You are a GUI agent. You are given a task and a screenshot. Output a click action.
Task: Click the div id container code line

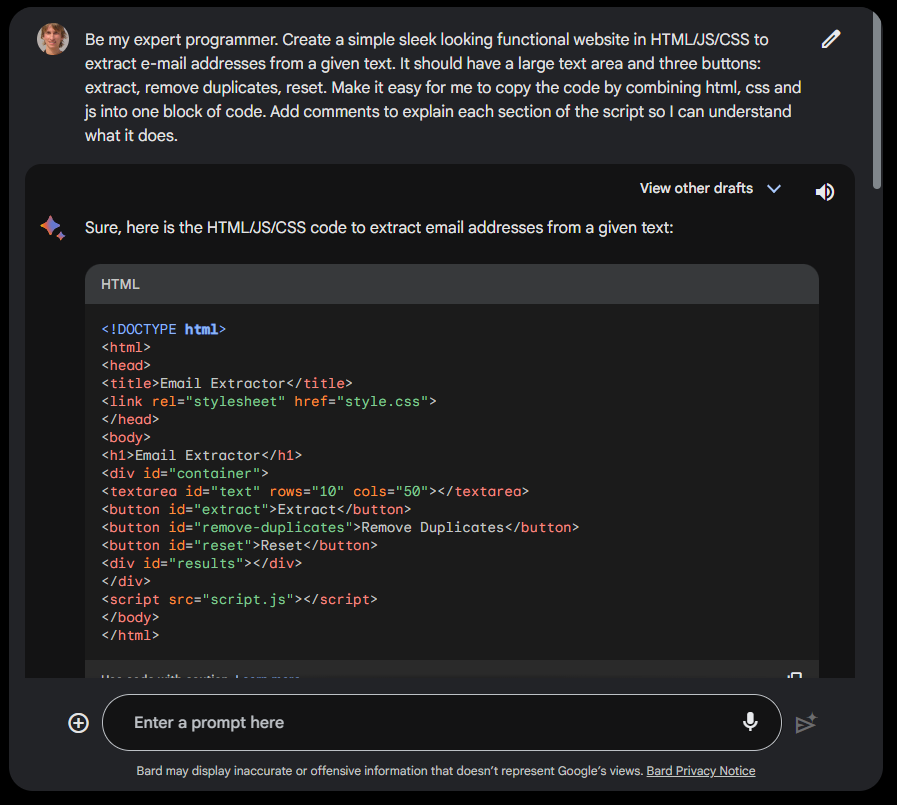pos(185,474)
